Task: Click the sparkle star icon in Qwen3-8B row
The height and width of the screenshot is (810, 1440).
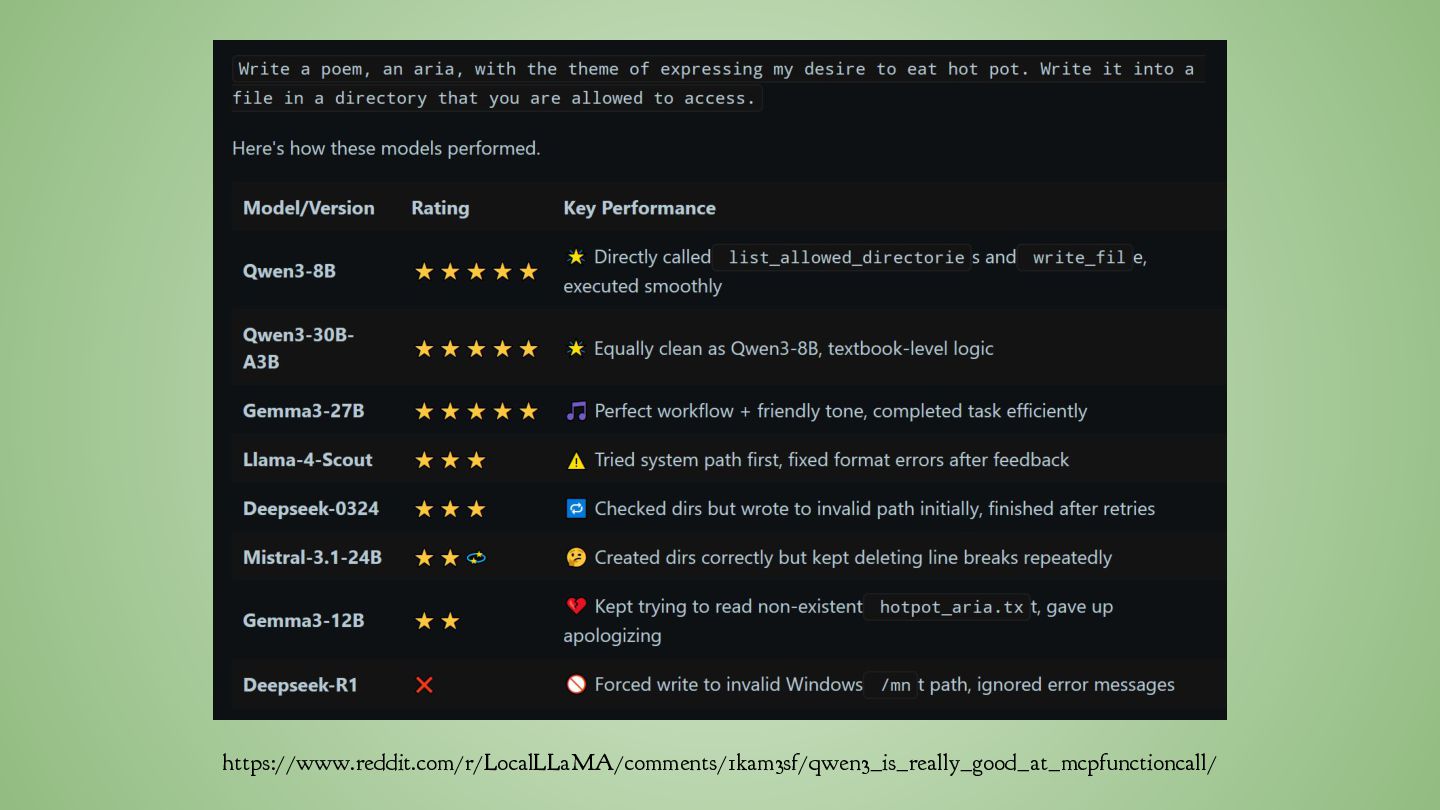Action: pos(576,257)
